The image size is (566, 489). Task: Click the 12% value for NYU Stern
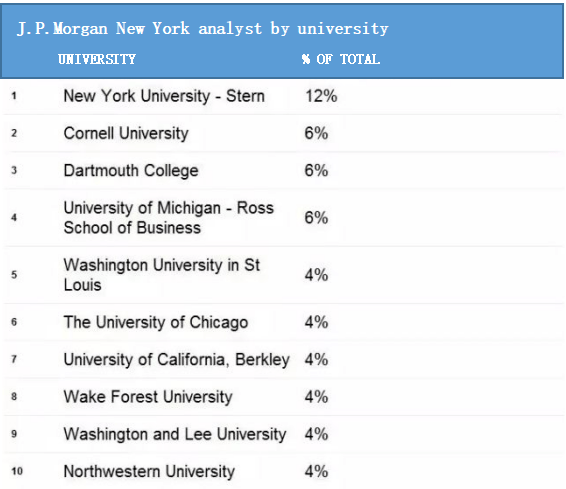(321, 96)
